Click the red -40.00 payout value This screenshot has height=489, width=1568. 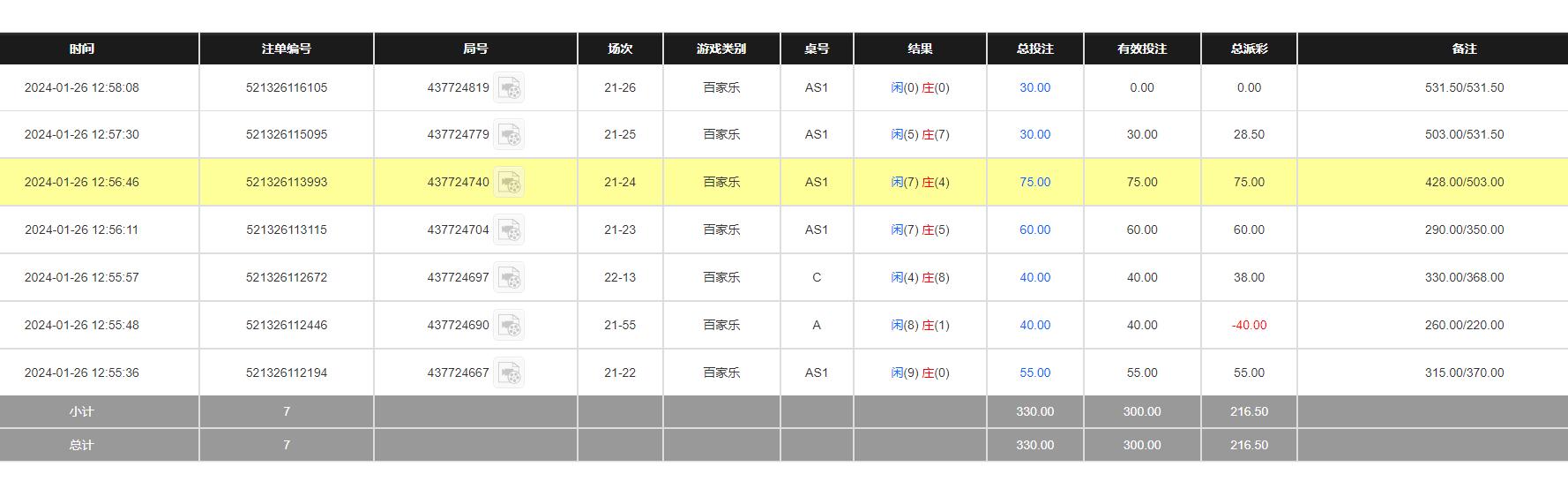coord(1249,326)
